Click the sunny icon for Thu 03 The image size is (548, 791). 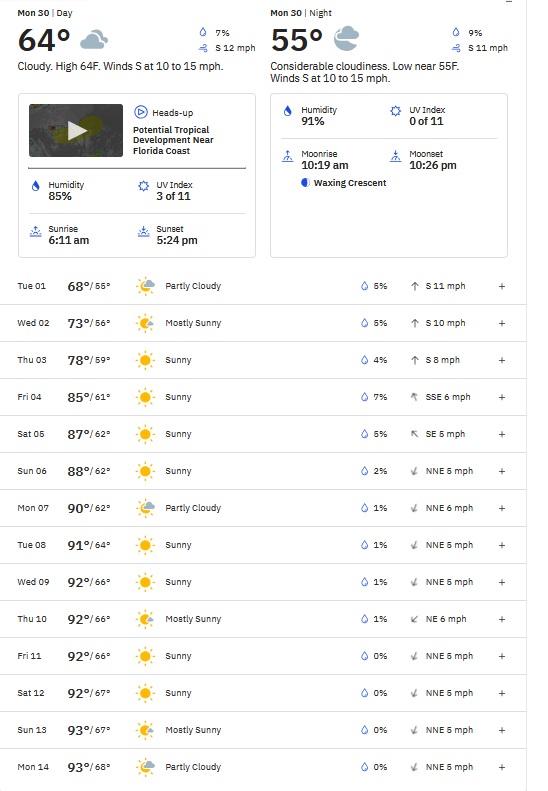tap(145, 360)
